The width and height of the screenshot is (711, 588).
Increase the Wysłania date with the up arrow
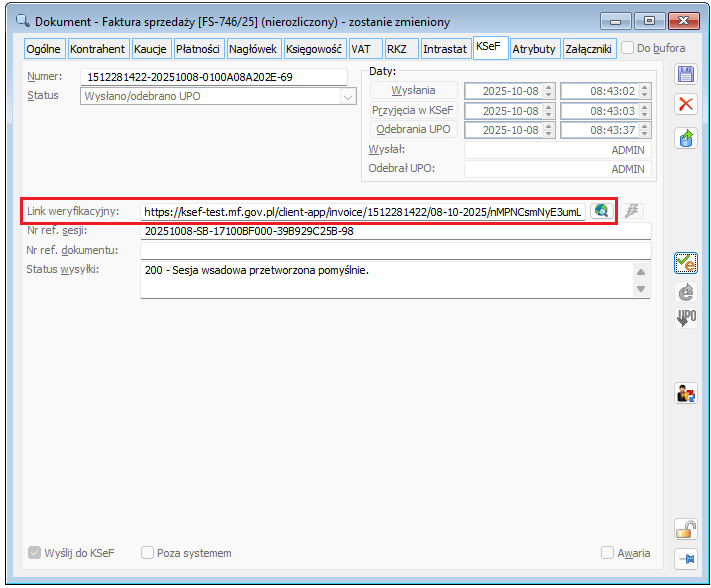coord(549,87)
